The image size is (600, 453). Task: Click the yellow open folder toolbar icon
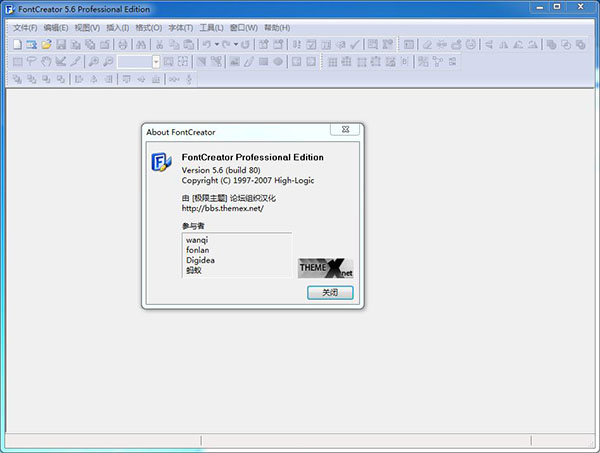(46, 44)
